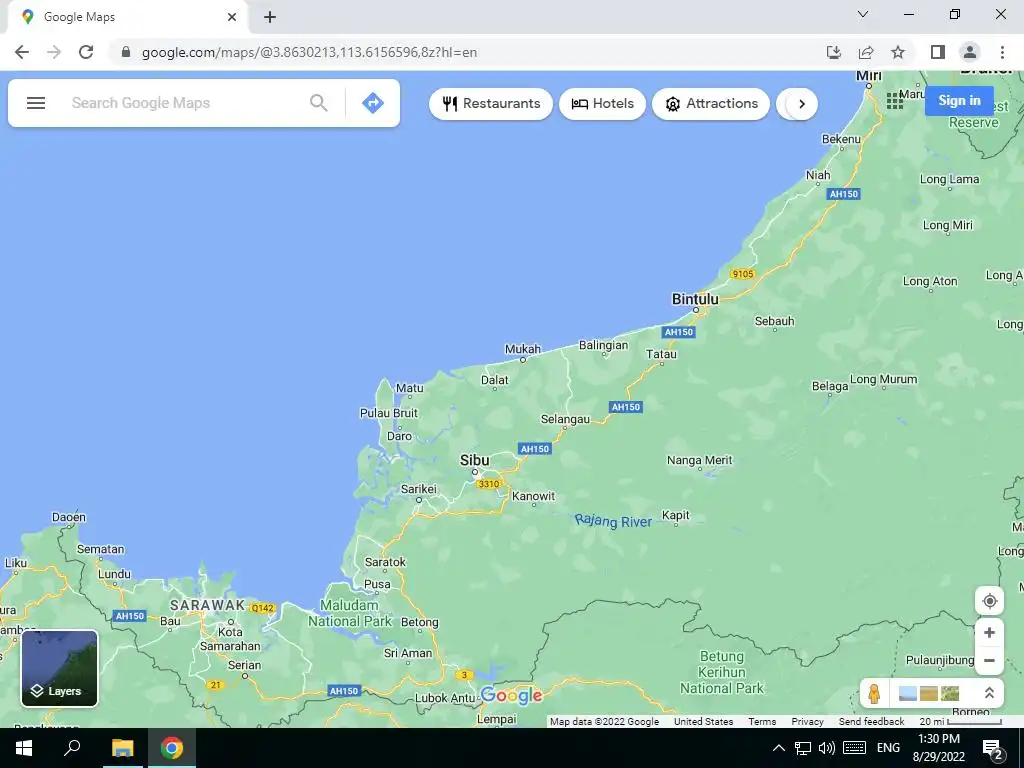1024x768 pixels.
Task: Click United States region link in footer
Action: (x=703, y=722)
